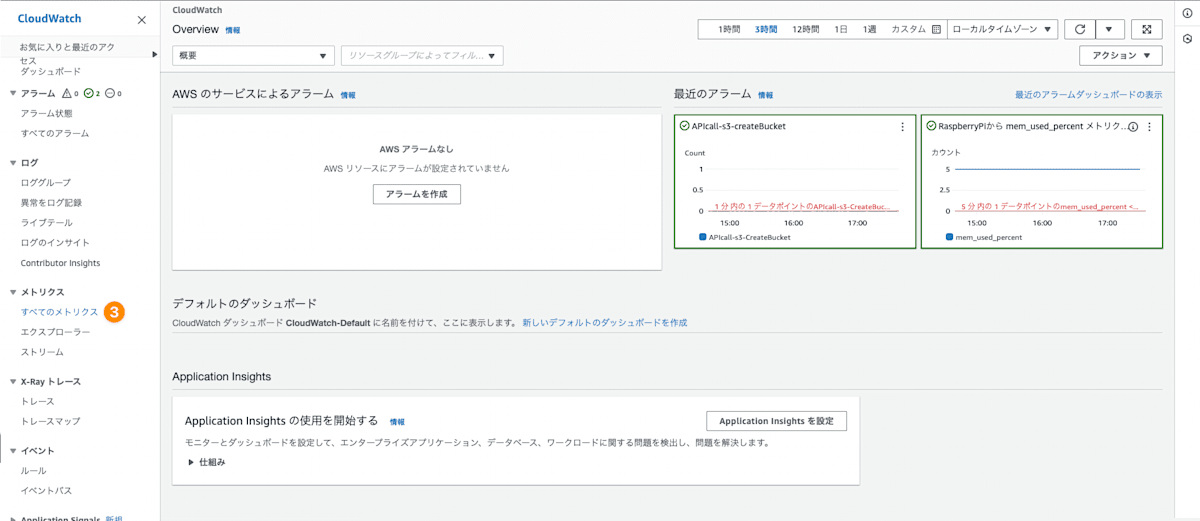This screenshot has width=1200, height=521.
Task: Open the 概要 dropdown
Action: (253, 56)
